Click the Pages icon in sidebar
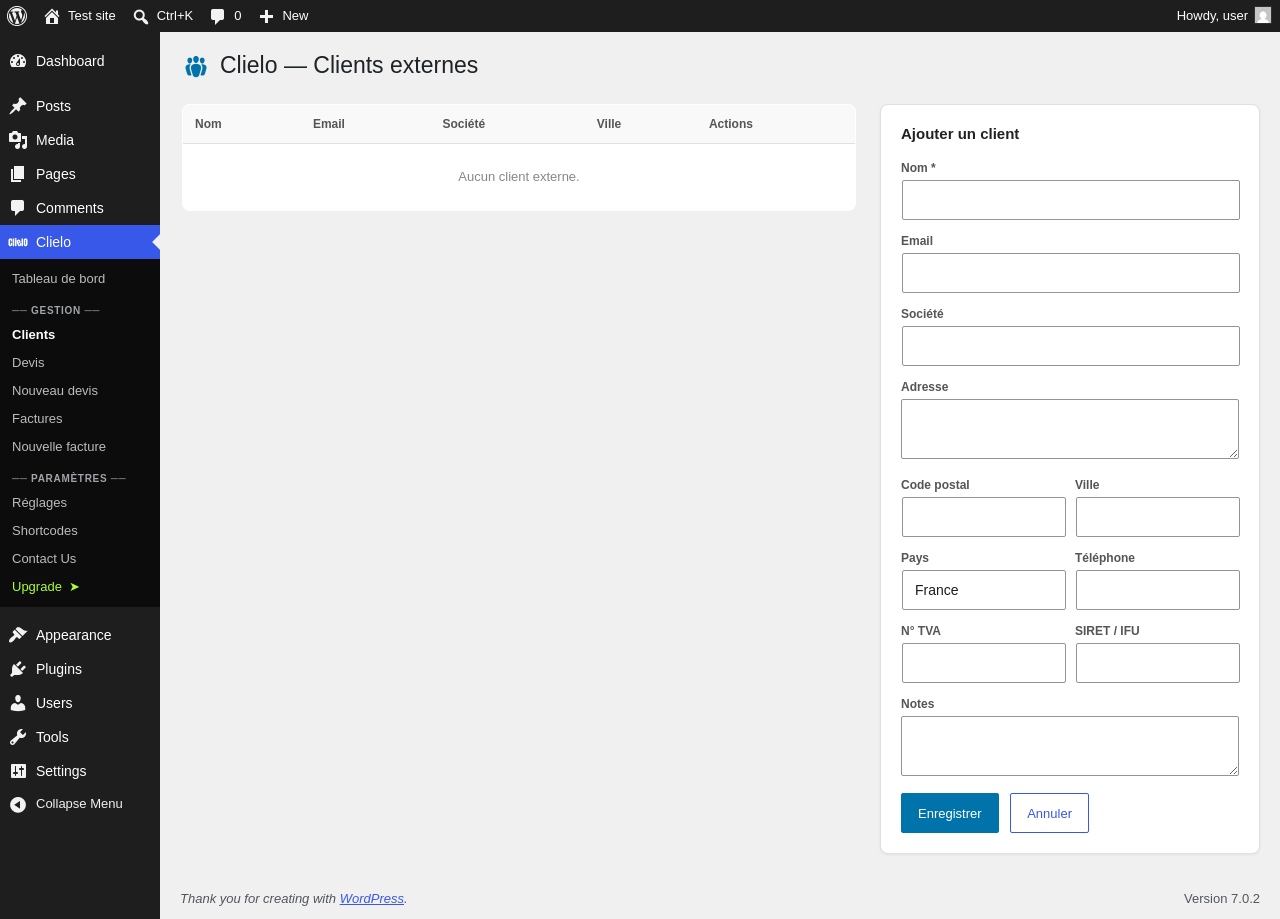This screenshot has width=1280, height=919. (x=18, y=174)
